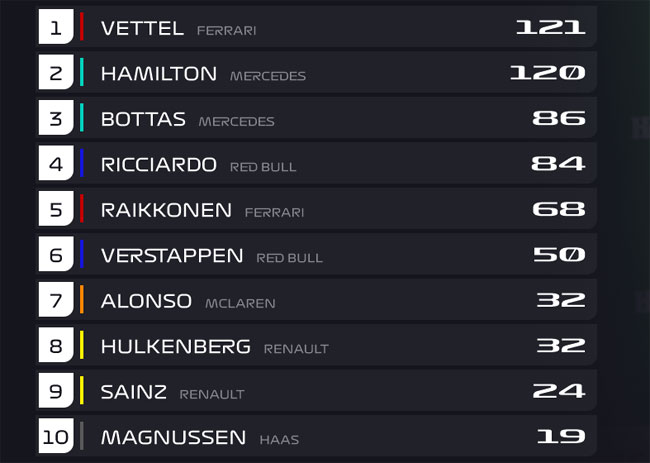Click the yellow Renault stripe beside Sainz
Screen dimensions: 650x463
click(82, 390)
